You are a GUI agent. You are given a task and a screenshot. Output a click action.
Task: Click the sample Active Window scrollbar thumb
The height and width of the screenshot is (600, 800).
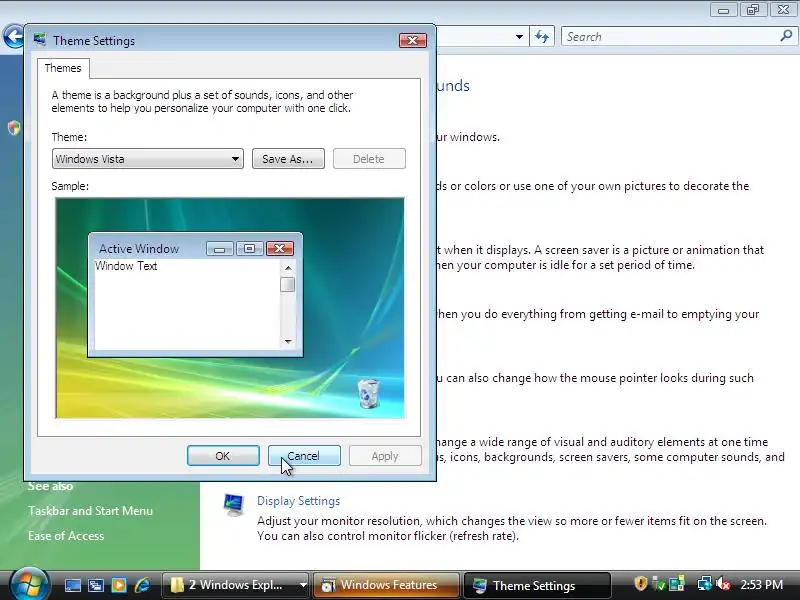click(288, 284)
